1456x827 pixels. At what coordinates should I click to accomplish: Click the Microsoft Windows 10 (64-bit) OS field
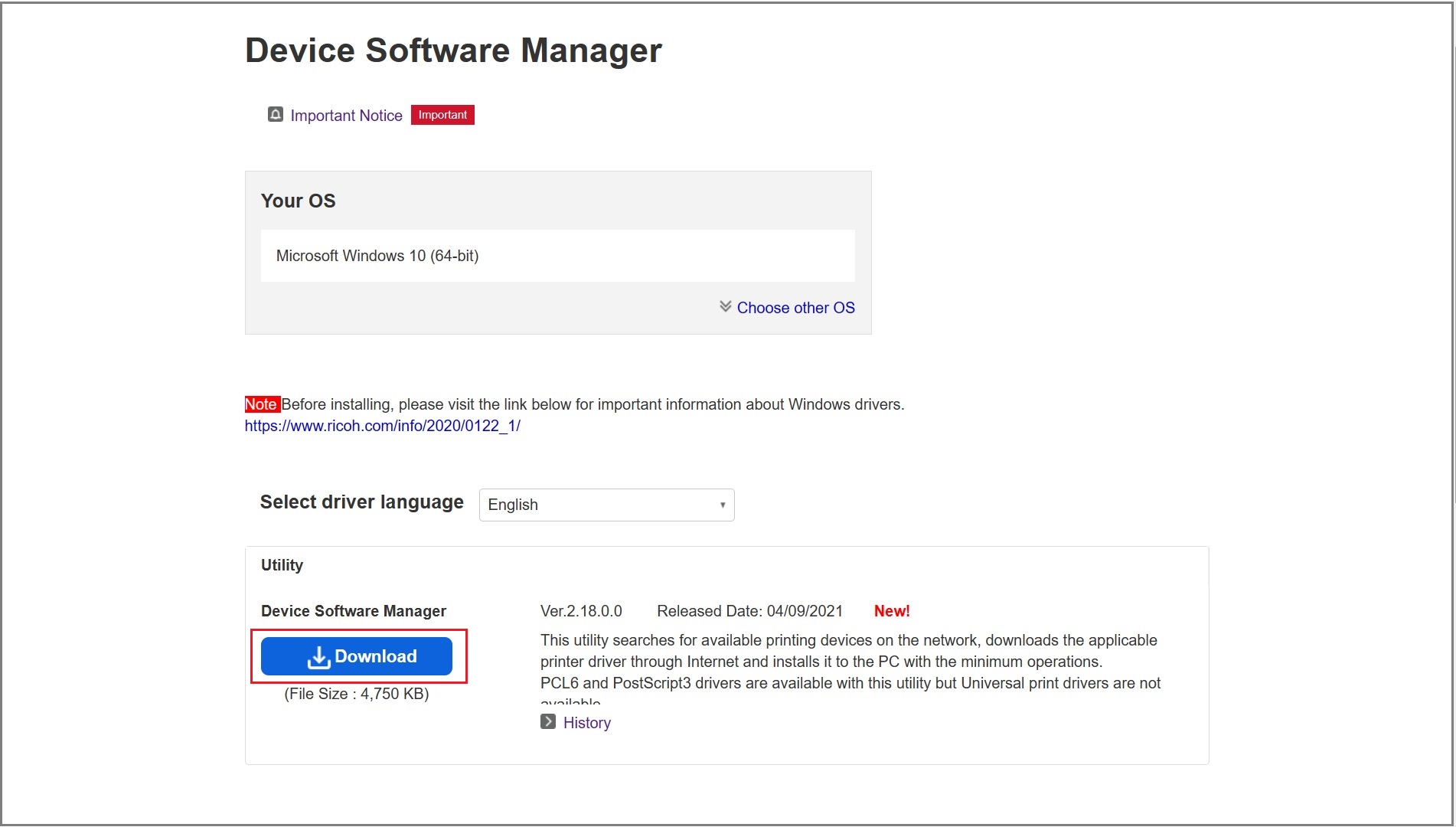coord(557,255)
